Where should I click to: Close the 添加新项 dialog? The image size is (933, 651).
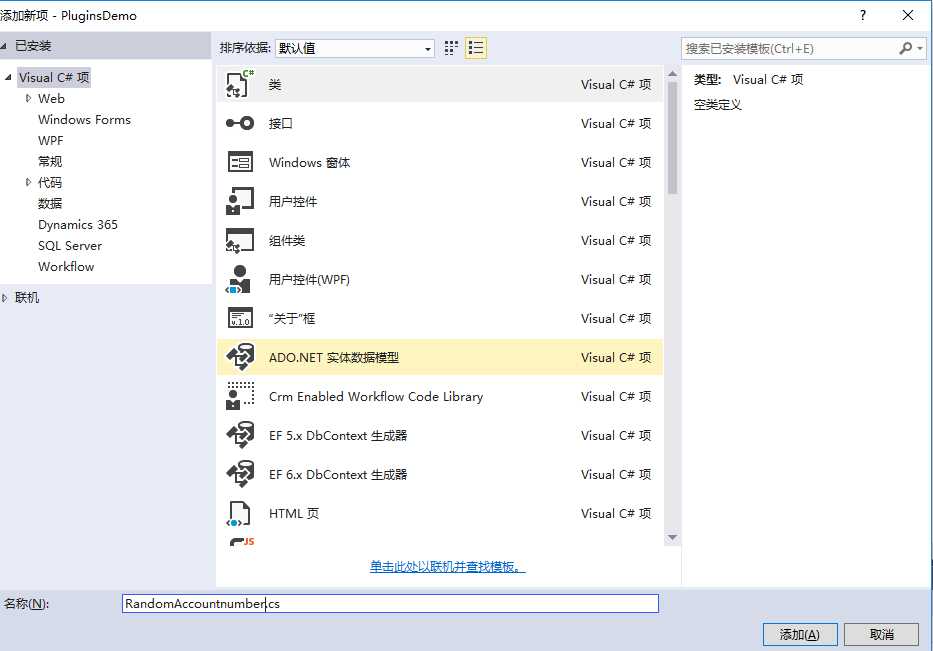click(x=908, y=15)
